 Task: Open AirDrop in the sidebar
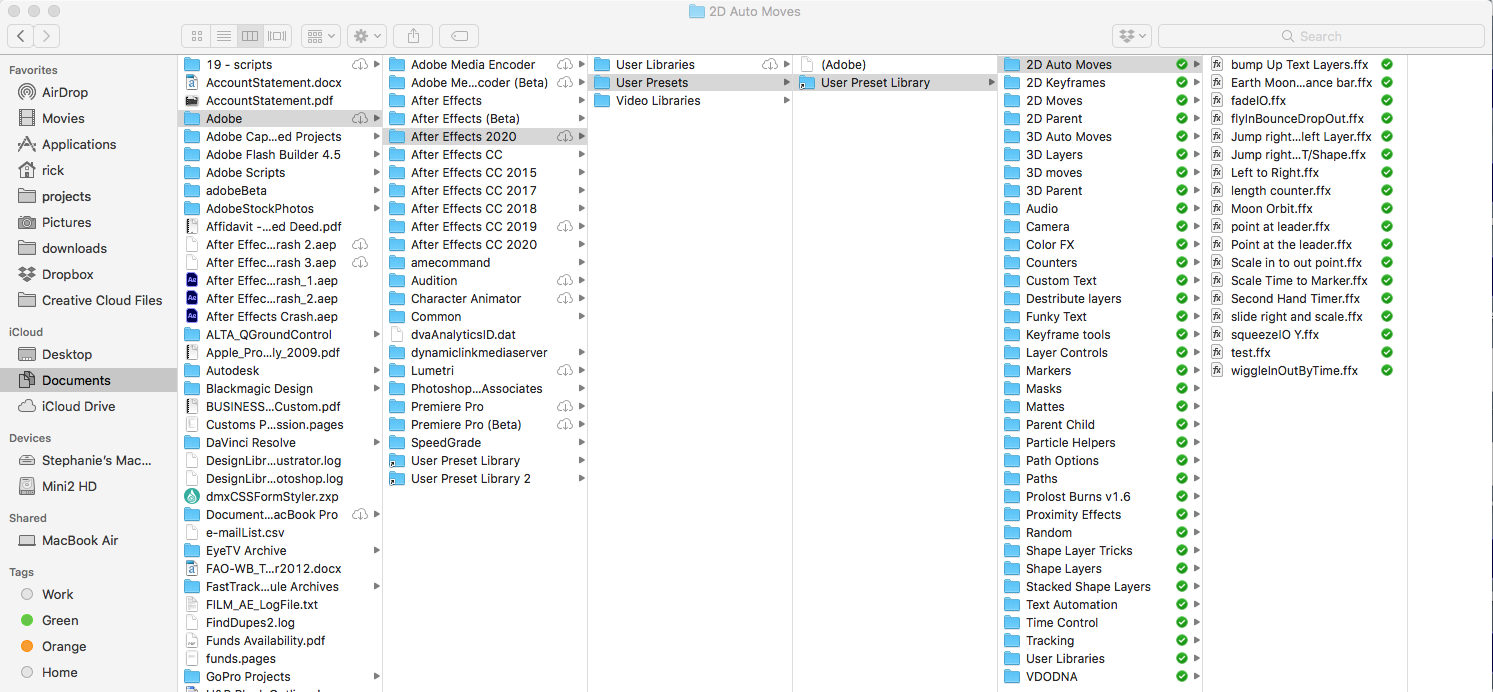(x=65, y=92)
